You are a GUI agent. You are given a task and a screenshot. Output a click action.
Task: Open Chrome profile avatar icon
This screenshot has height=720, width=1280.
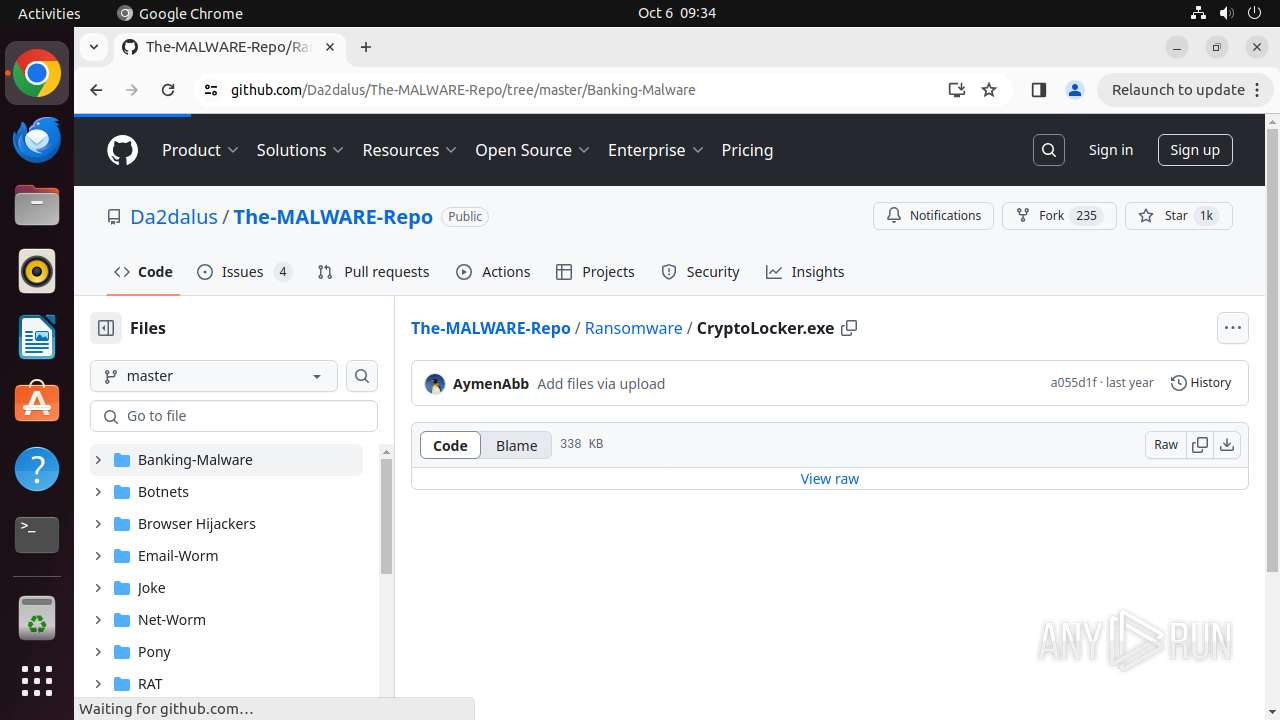(x=1075, y=90)
